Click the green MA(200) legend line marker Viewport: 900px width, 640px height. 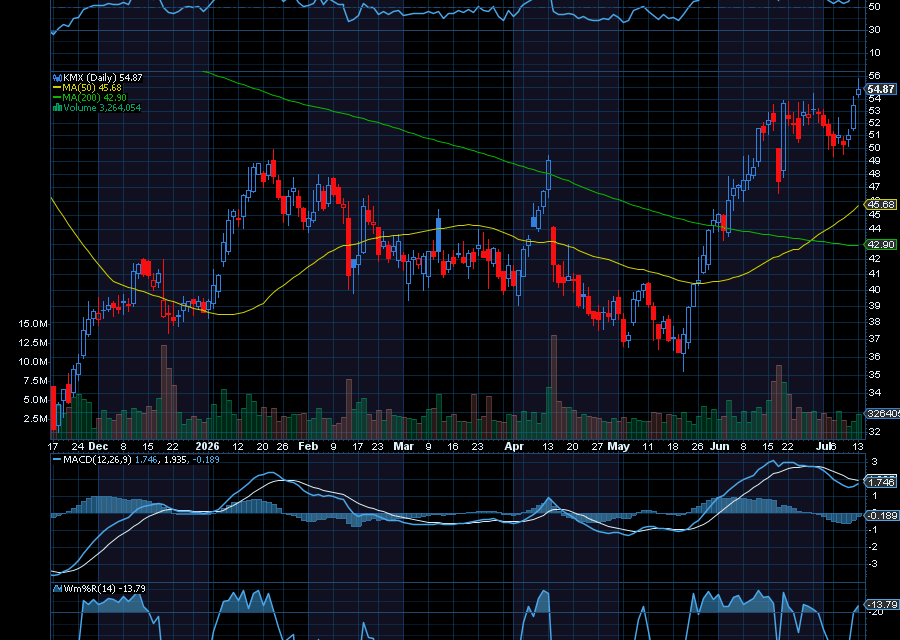(x=57, y=98)
